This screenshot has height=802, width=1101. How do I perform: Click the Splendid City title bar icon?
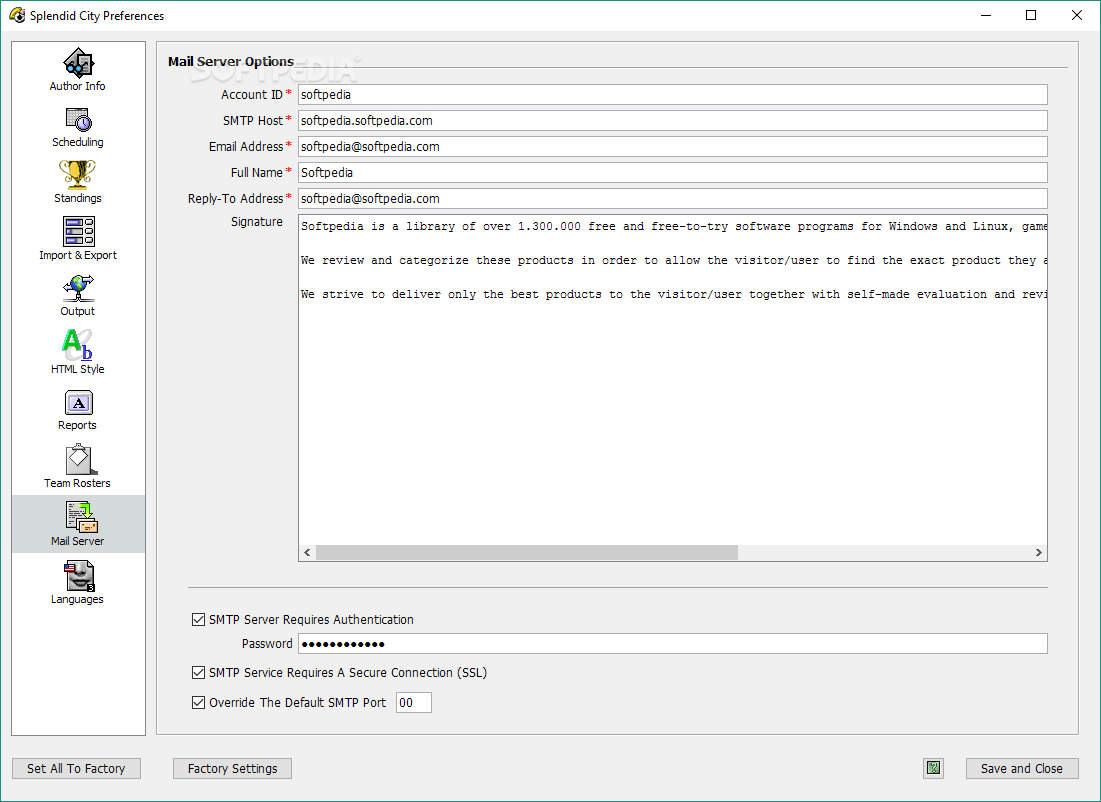(17, 15)
